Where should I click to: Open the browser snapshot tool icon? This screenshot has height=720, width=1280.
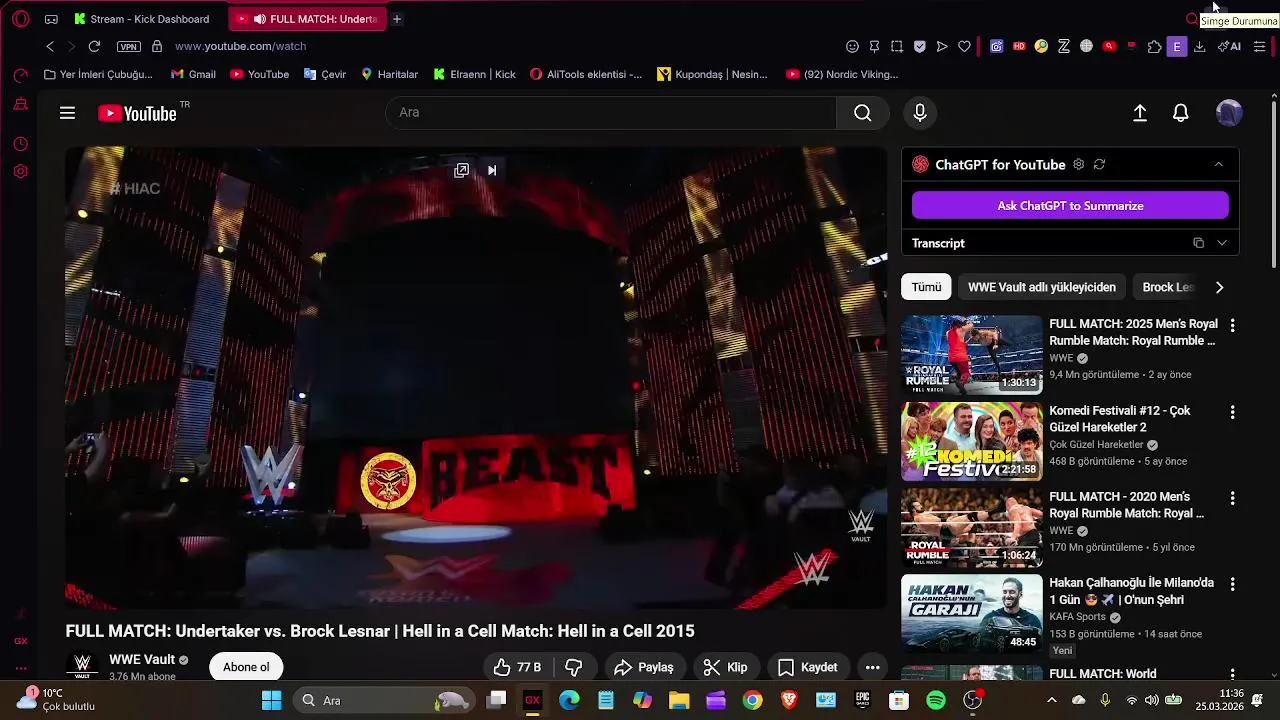[x=897, y=46]
